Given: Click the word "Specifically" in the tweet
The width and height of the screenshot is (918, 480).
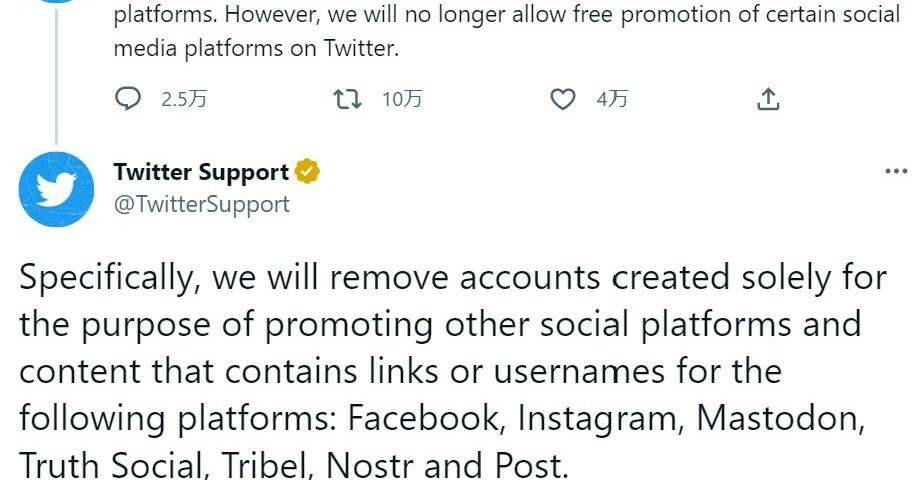Looking at the screenshot, I should coord(109,279).
